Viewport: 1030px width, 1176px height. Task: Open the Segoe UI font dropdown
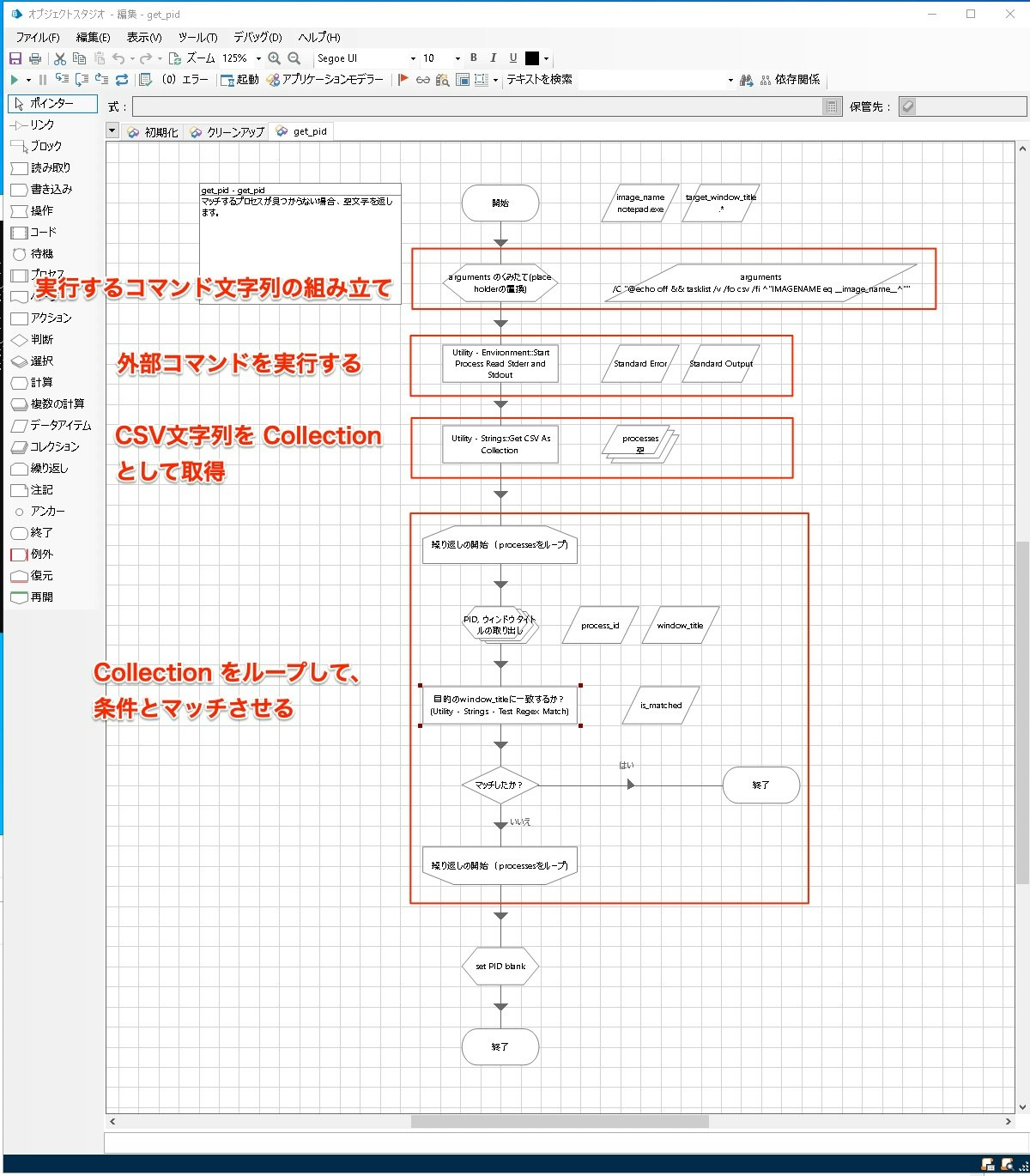click(413, 58)
